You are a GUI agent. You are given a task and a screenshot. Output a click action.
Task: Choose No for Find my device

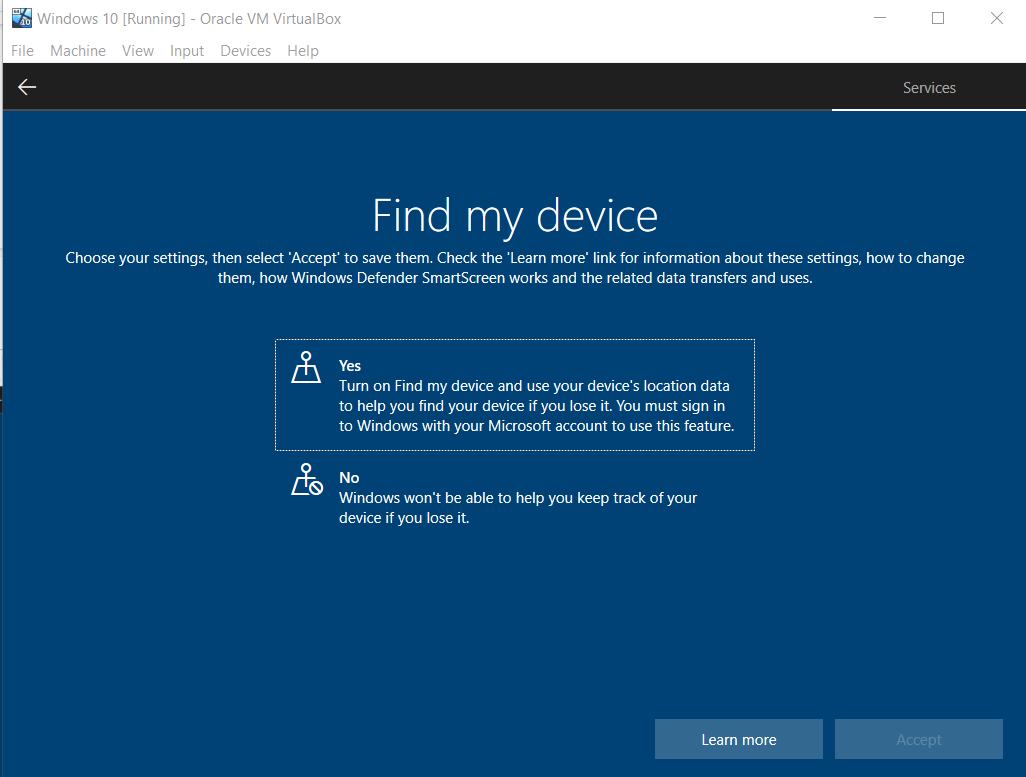point(515,497)
